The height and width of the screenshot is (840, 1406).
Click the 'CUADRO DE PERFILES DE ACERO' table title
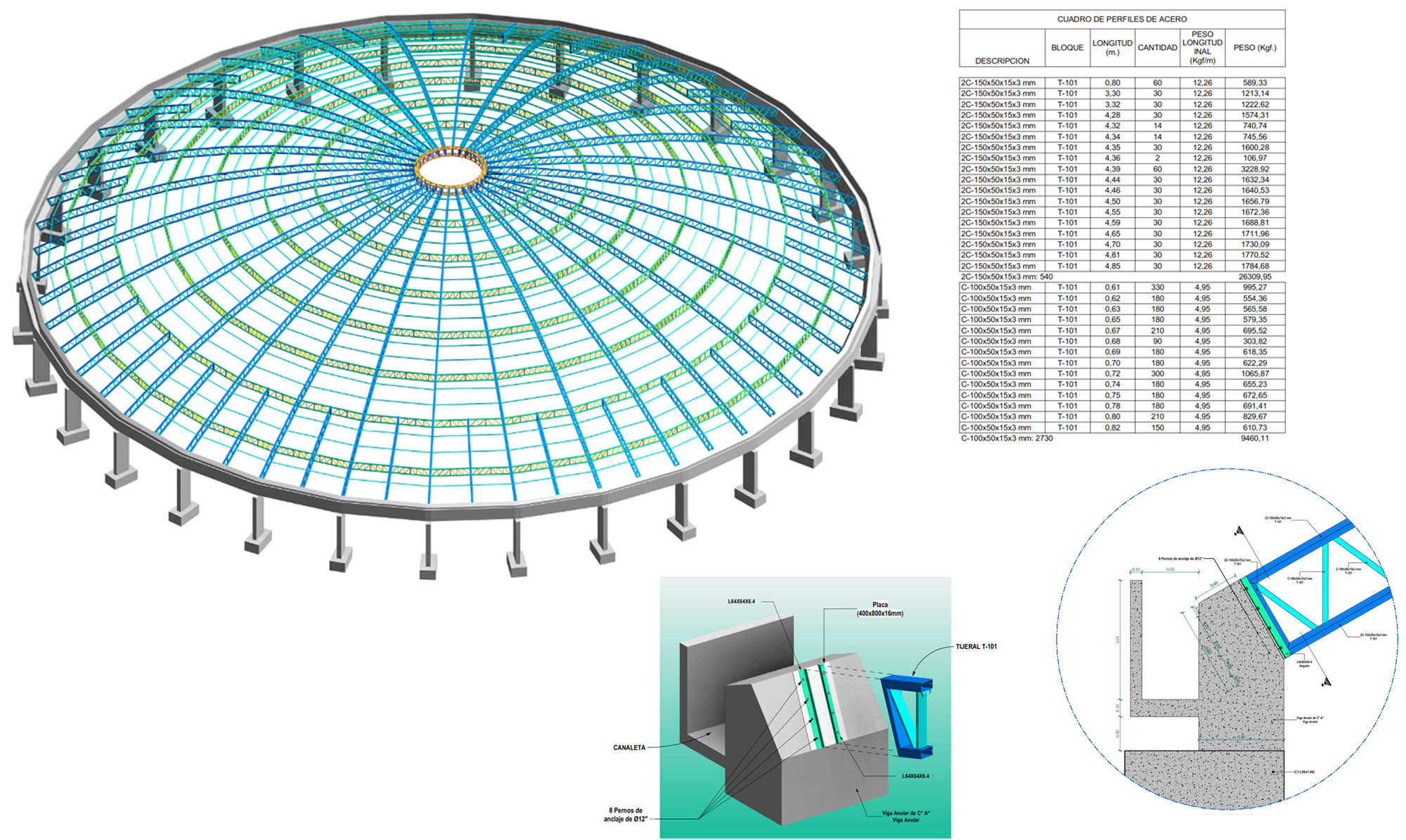click(x=1122, y=19)
